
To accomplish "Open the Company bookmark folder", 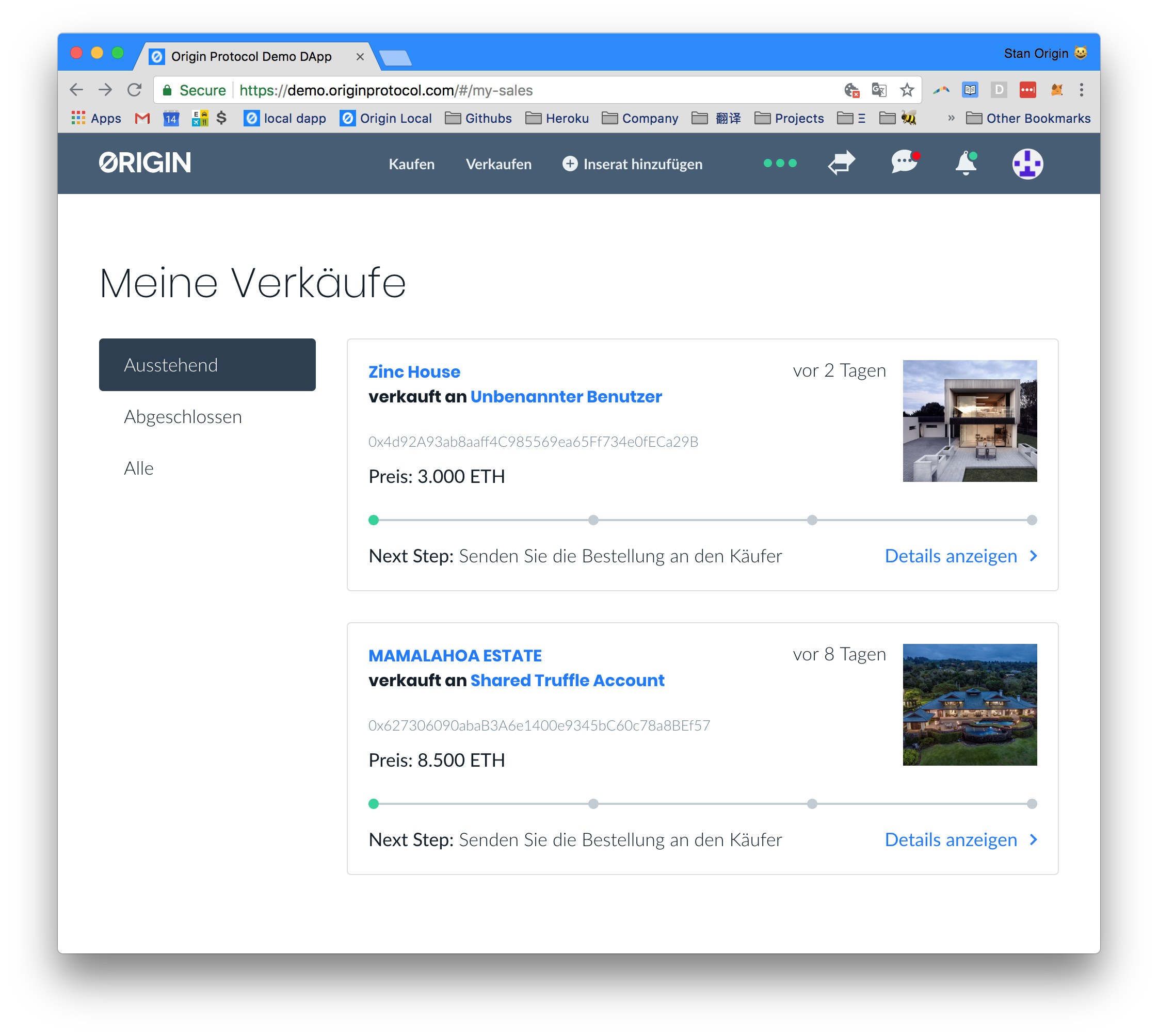I will pos(640,118).
